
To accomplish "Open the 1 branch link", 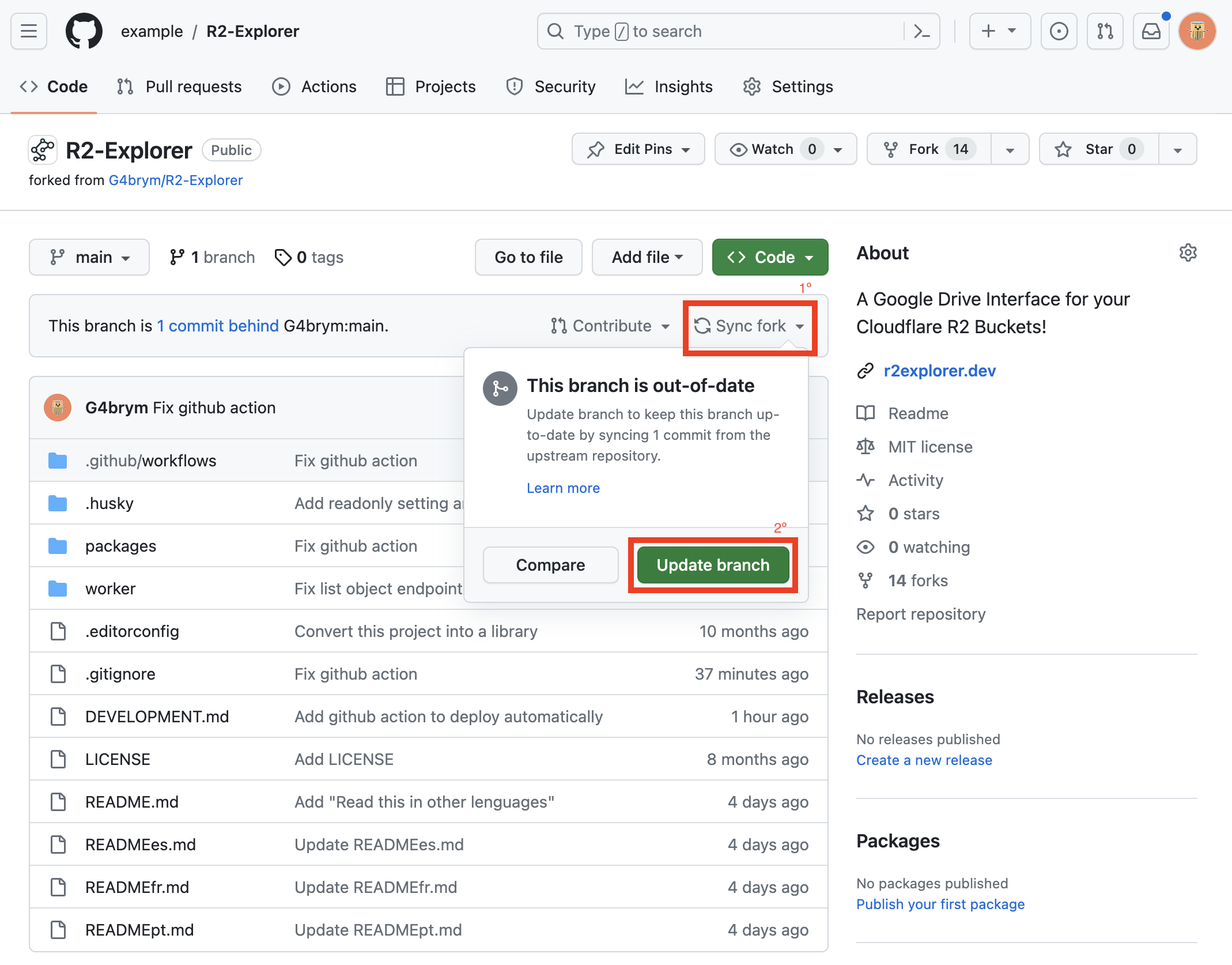I will [x=212, y=257].
